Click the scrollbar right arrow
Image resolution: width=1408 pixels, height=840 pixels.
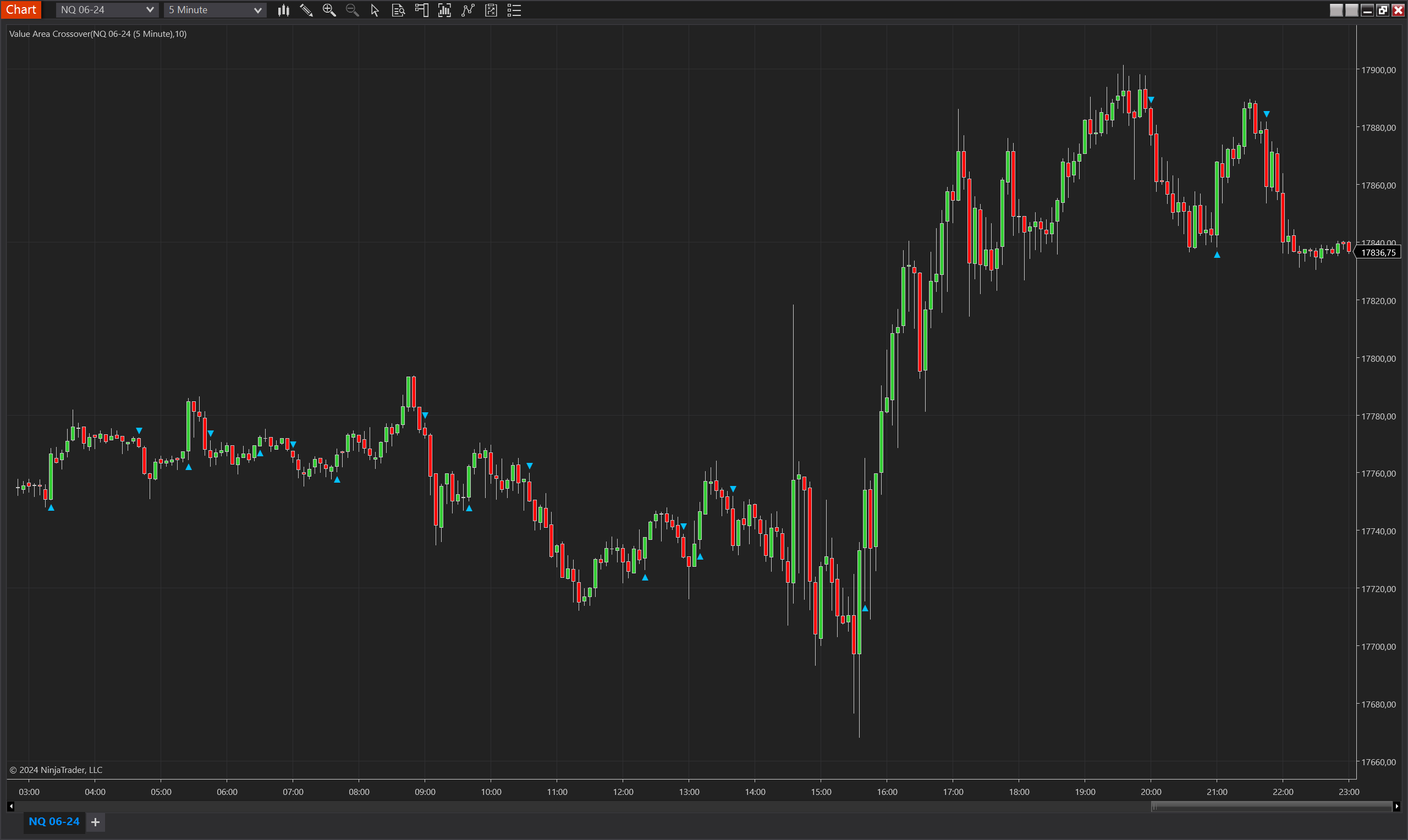1396,806
